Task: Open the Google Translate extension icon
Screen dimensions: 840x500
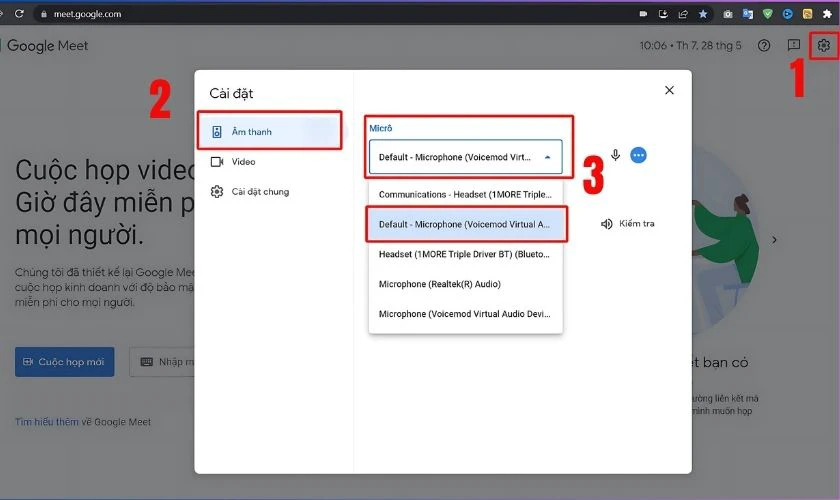Action: point(748,14)
